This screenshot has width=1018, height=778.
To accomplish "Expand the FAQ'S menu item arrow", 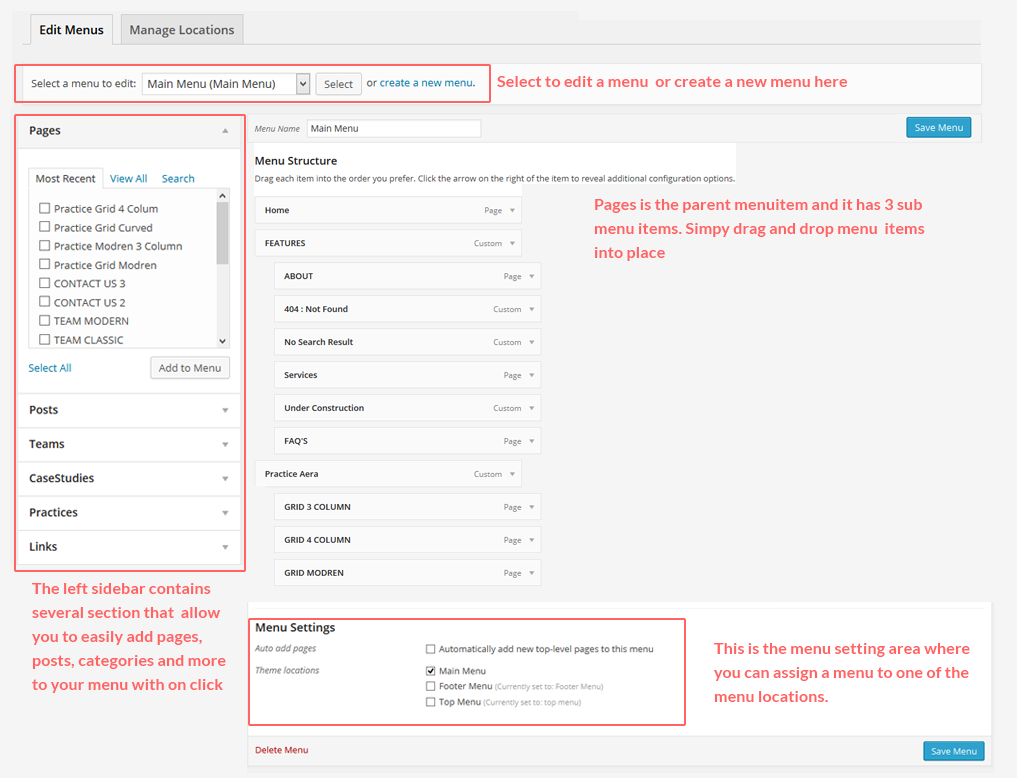I will coord(531,442).
